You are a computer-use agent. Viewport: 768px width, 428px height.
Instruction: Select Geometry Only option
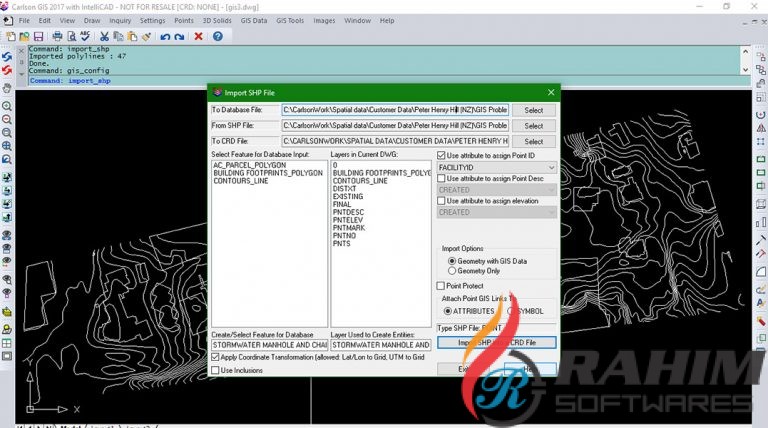pyautogui.click(x=452, y=271)
